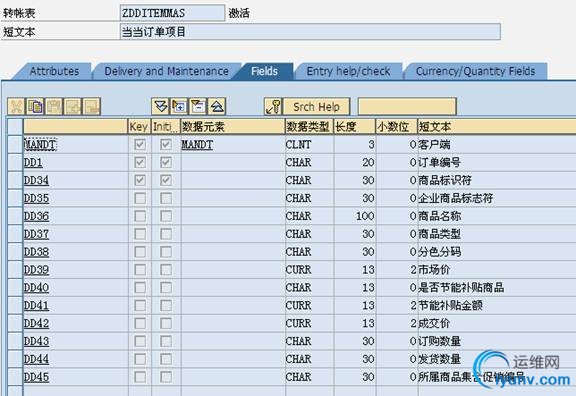Image resolution: width=576 pixels, height=396 pixels.
Task: Click the Collapse All Includes icon
Action: (x=217, y=107)
